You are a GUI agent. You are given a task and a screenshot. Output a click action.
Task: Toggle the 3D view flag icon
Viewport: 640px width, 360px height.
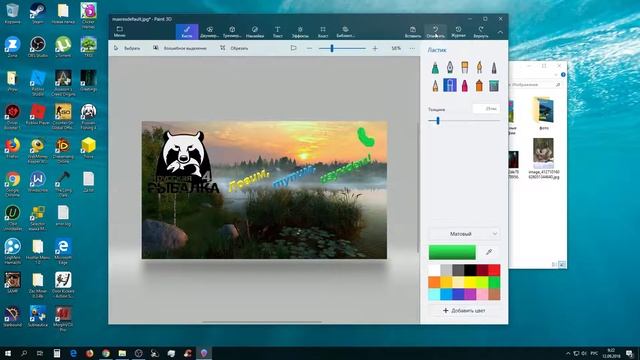293,48
